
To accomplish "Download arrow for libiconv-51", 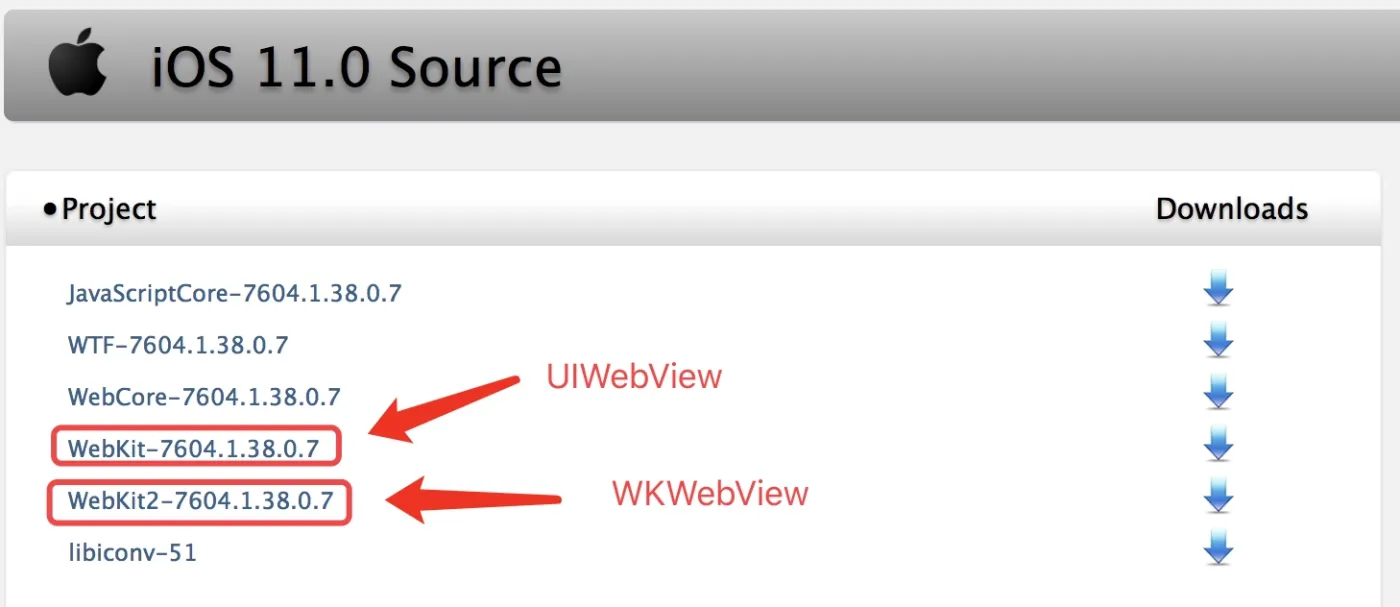I will click(1218, 550).
